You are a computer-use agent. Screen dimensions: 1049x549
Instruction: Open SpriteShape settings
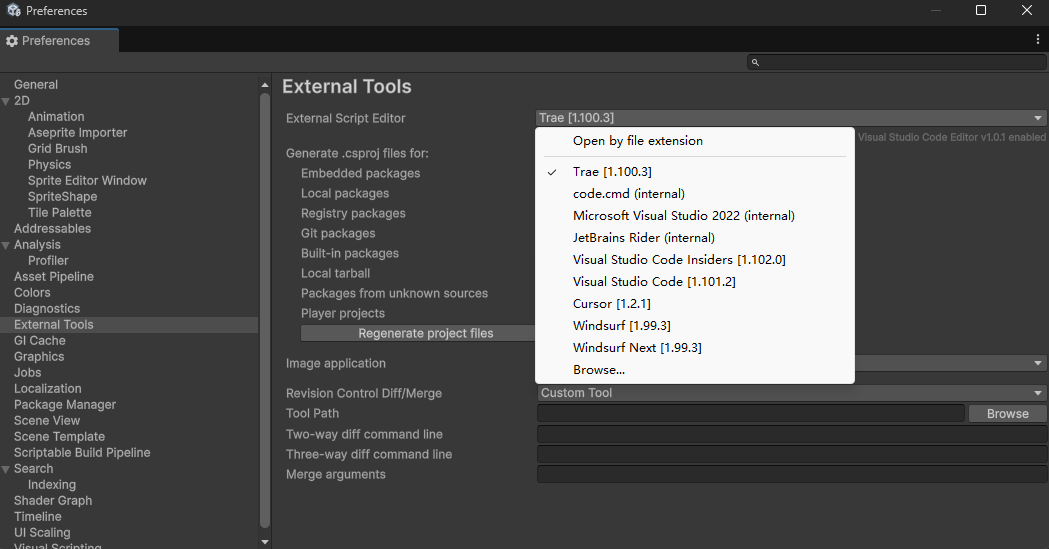pyautogui.click(x=62, y=197)
